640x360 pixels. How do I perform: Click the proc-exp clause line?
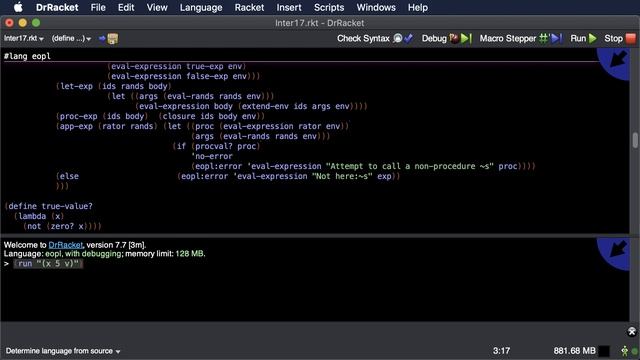pos(160,116)
